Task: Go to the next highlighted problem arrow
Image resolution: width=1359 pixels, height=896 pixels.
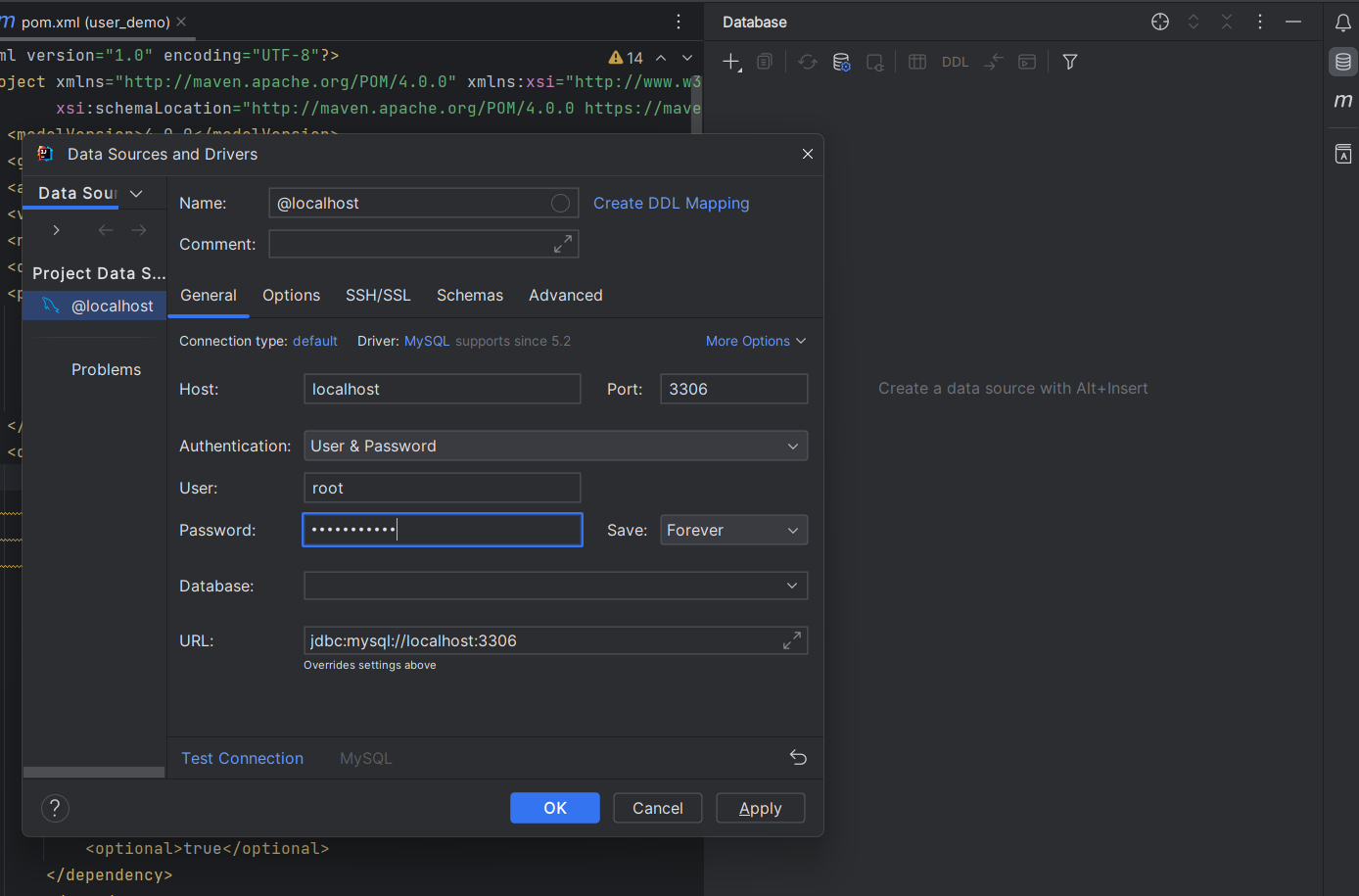Action: point(687,58)
